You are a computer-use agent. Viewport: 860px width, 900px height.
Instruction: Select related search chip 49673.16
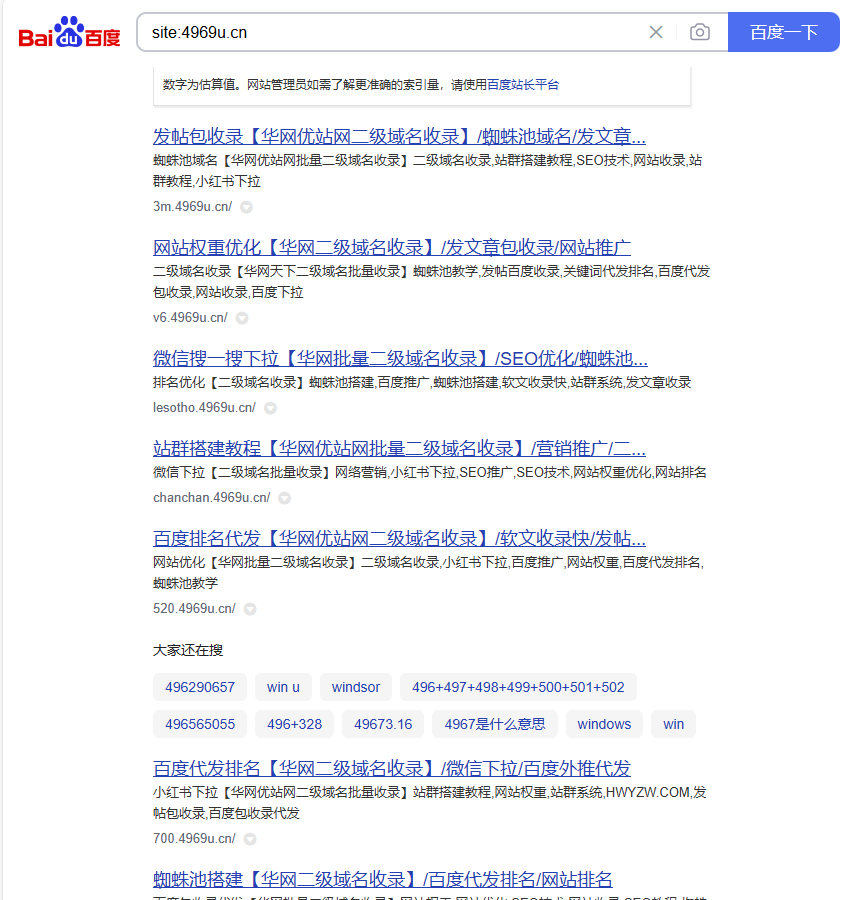(x=383, y=724)
